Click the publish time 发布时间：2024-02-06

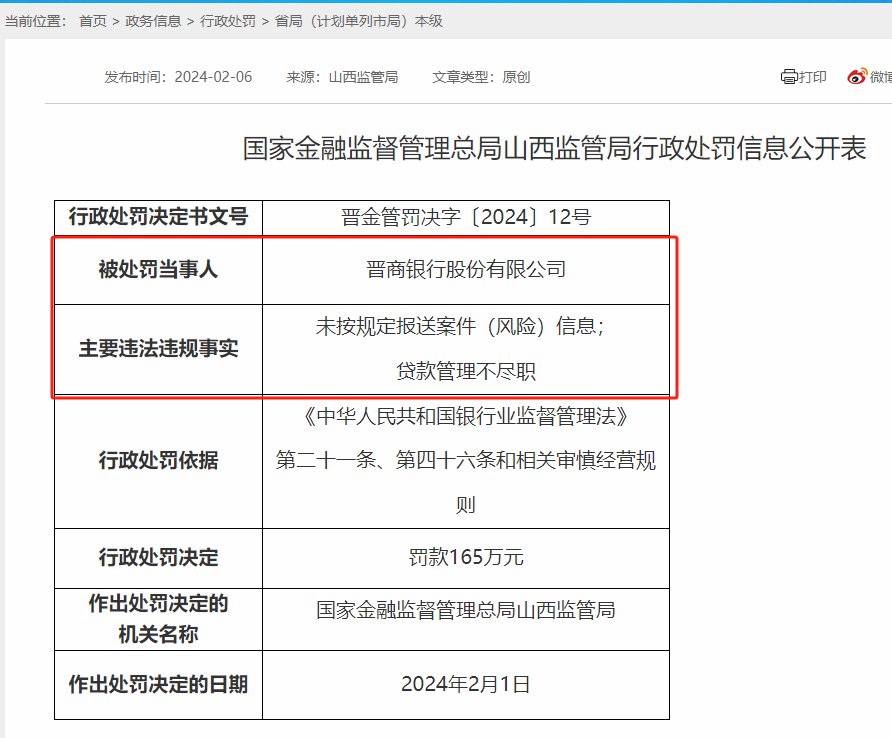tap(178, 77)
